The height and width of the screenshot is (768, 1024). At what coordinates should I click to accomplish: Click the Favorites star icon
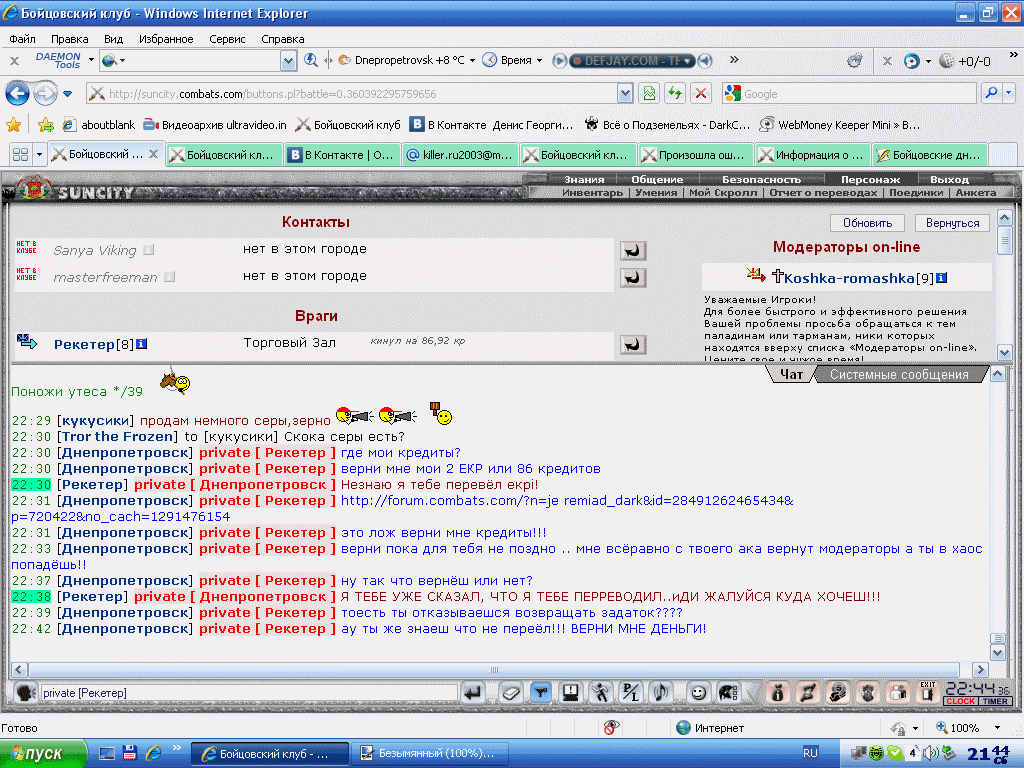point(13,124)
